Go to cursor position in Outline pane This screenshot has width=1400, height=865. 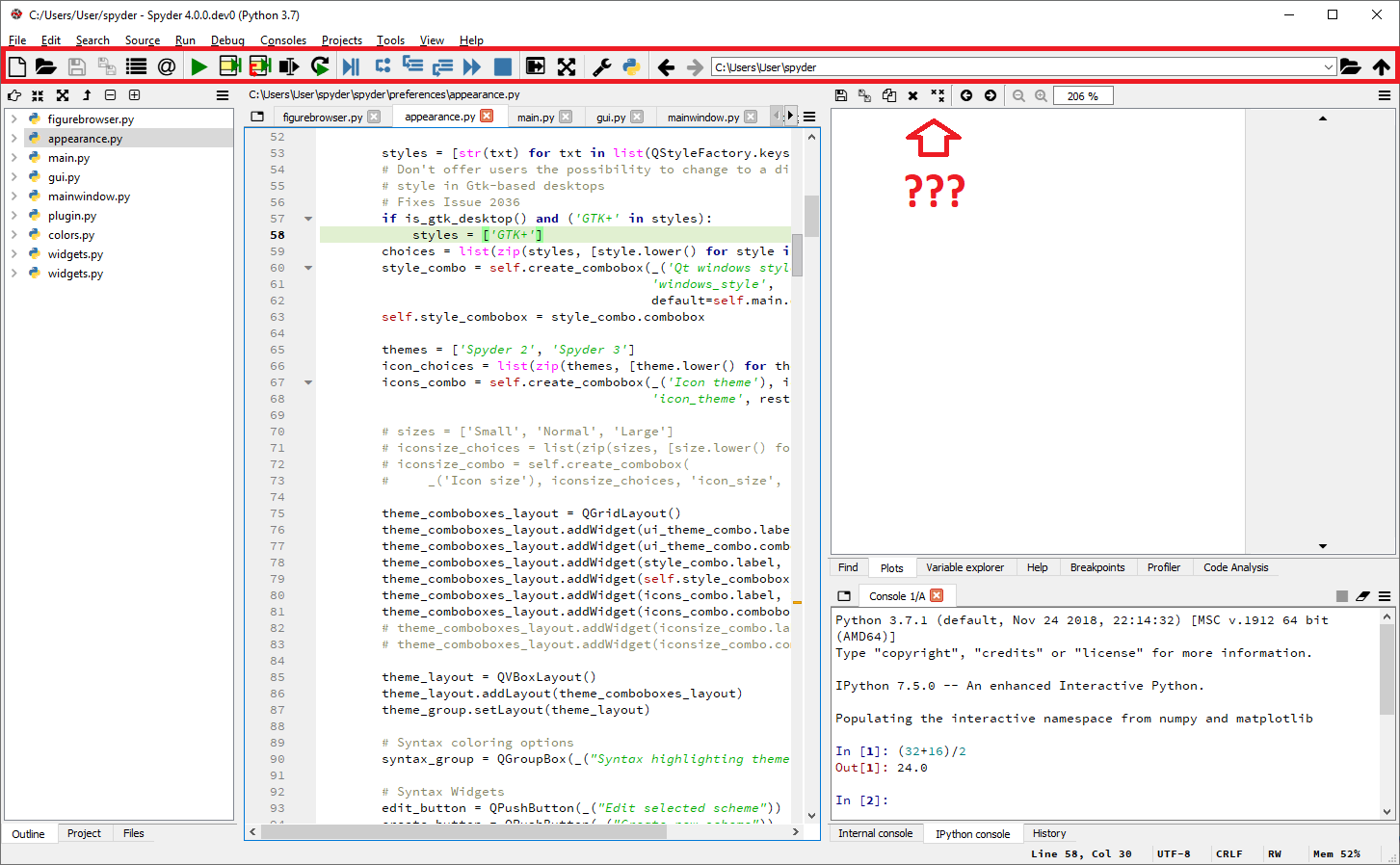[x=14, y=95]
